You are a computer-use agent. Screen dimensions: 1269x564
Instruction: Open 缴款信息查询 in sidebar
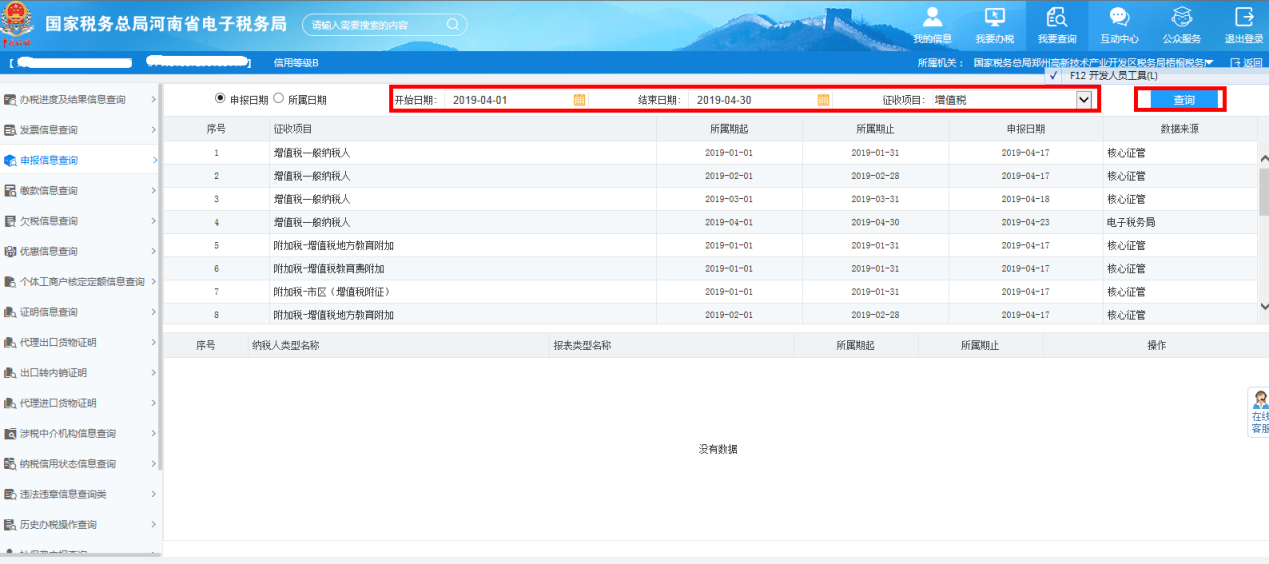80,191
